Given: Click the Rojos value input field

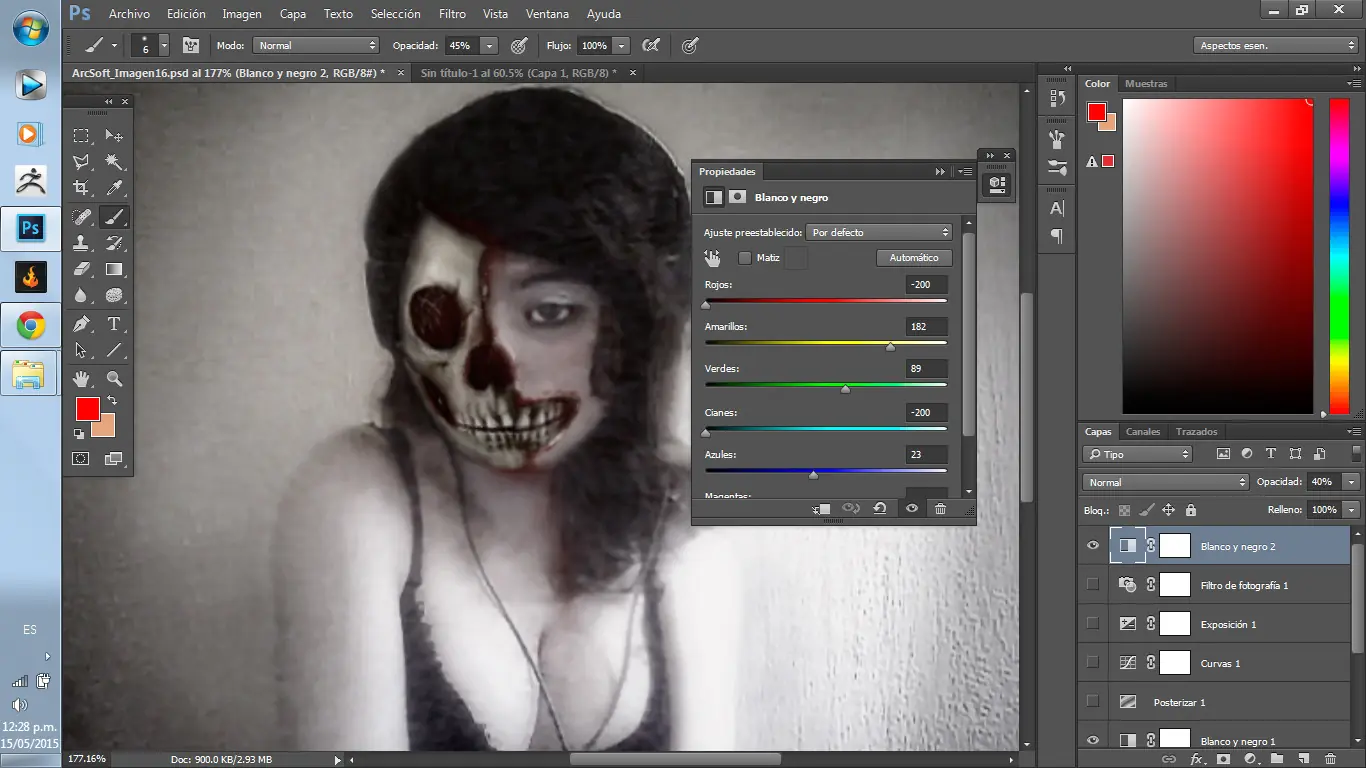Looking at the screenshot, I should pos(926,285).
